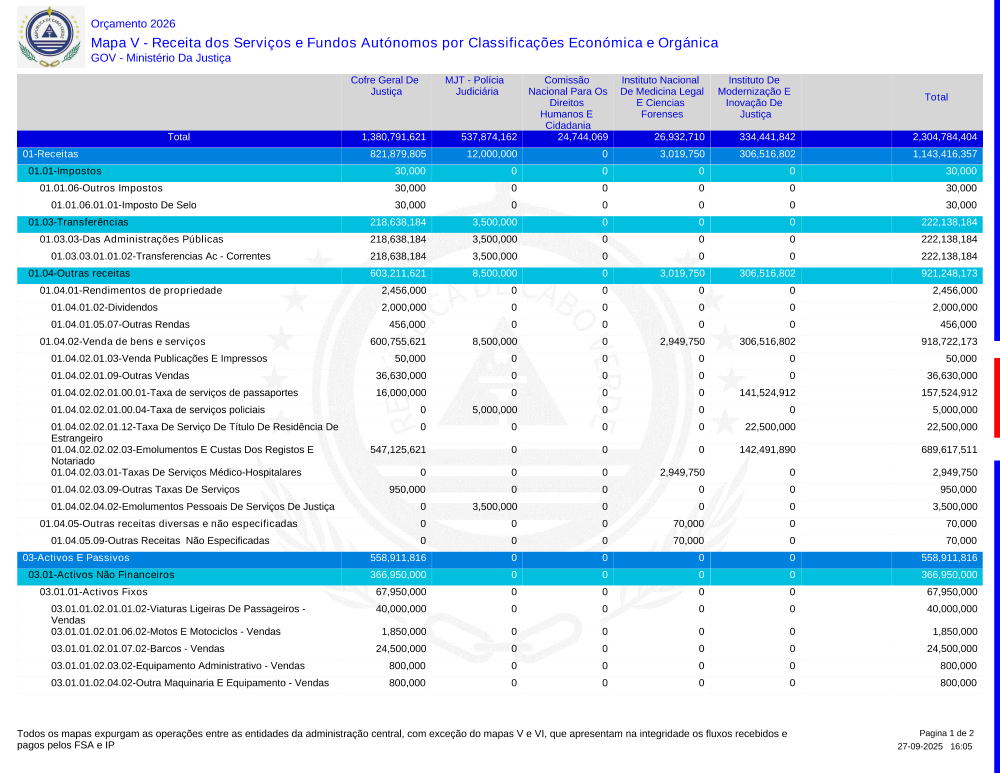Click the Instituto Nacional De Medicina Legal header
Image resolution: width=1000 pixels, height=773 pixels.
660,97
